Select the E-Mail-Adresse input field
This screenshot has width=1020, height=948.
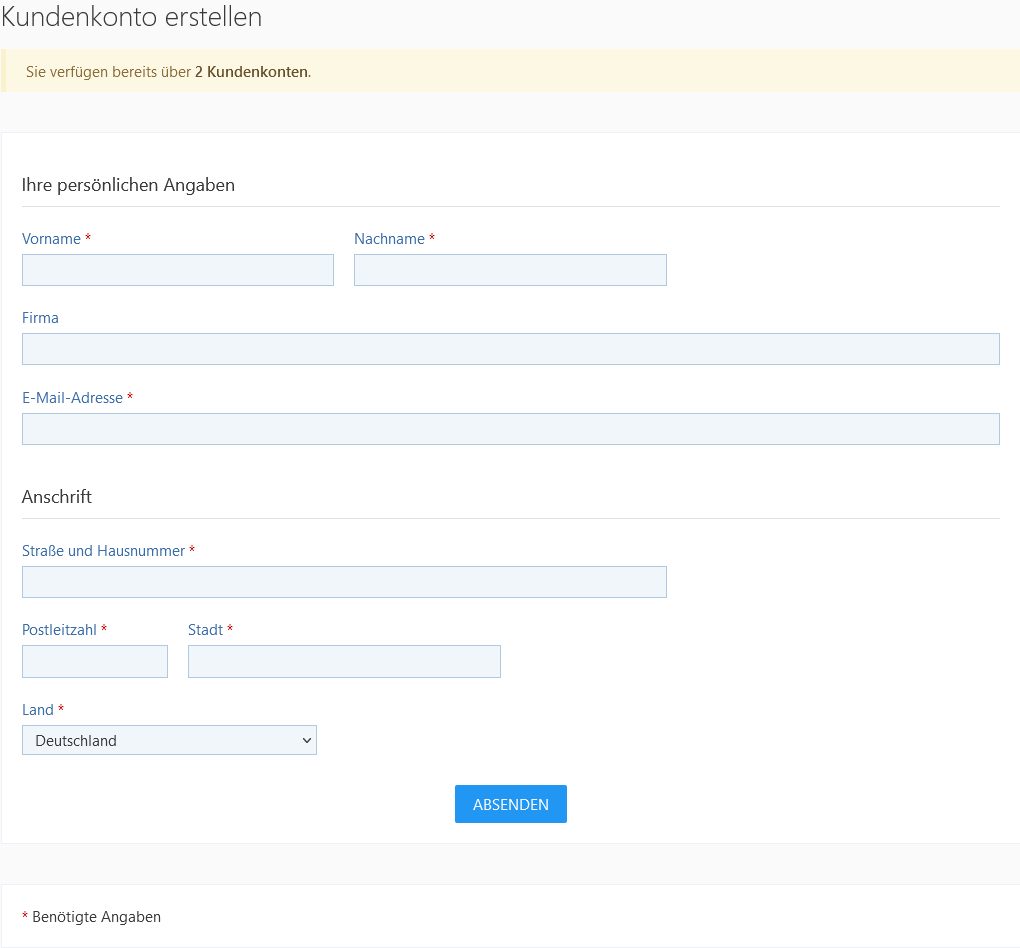tap(510, 429)
